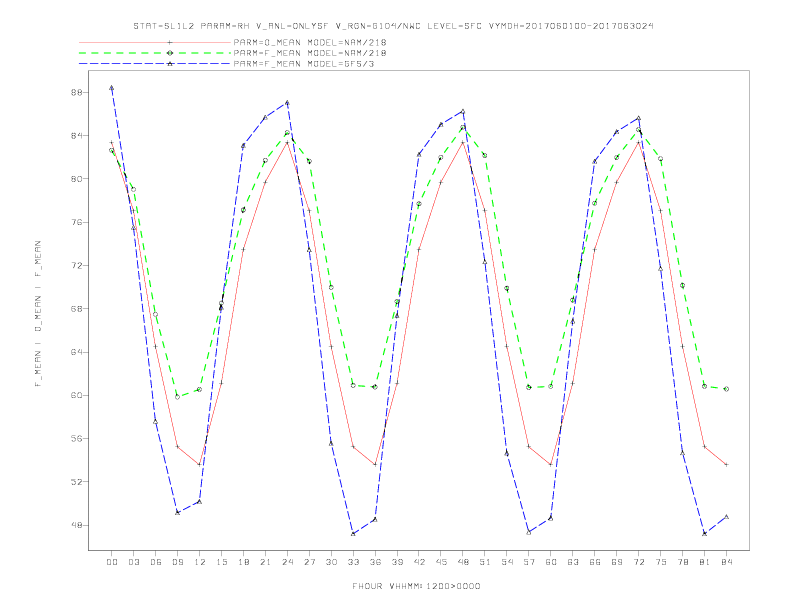Screen dimensions: 792x612
Task: Click the y-axis tick label 68
Action: 77,309
